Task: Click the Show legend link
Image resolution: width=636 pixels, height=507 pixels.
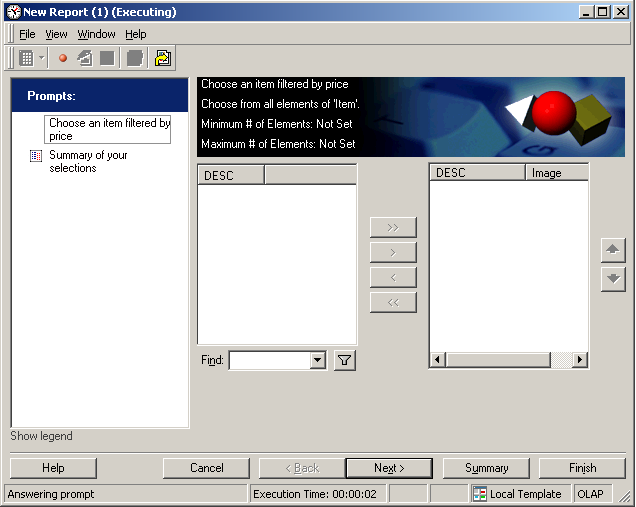Action: 41,436
